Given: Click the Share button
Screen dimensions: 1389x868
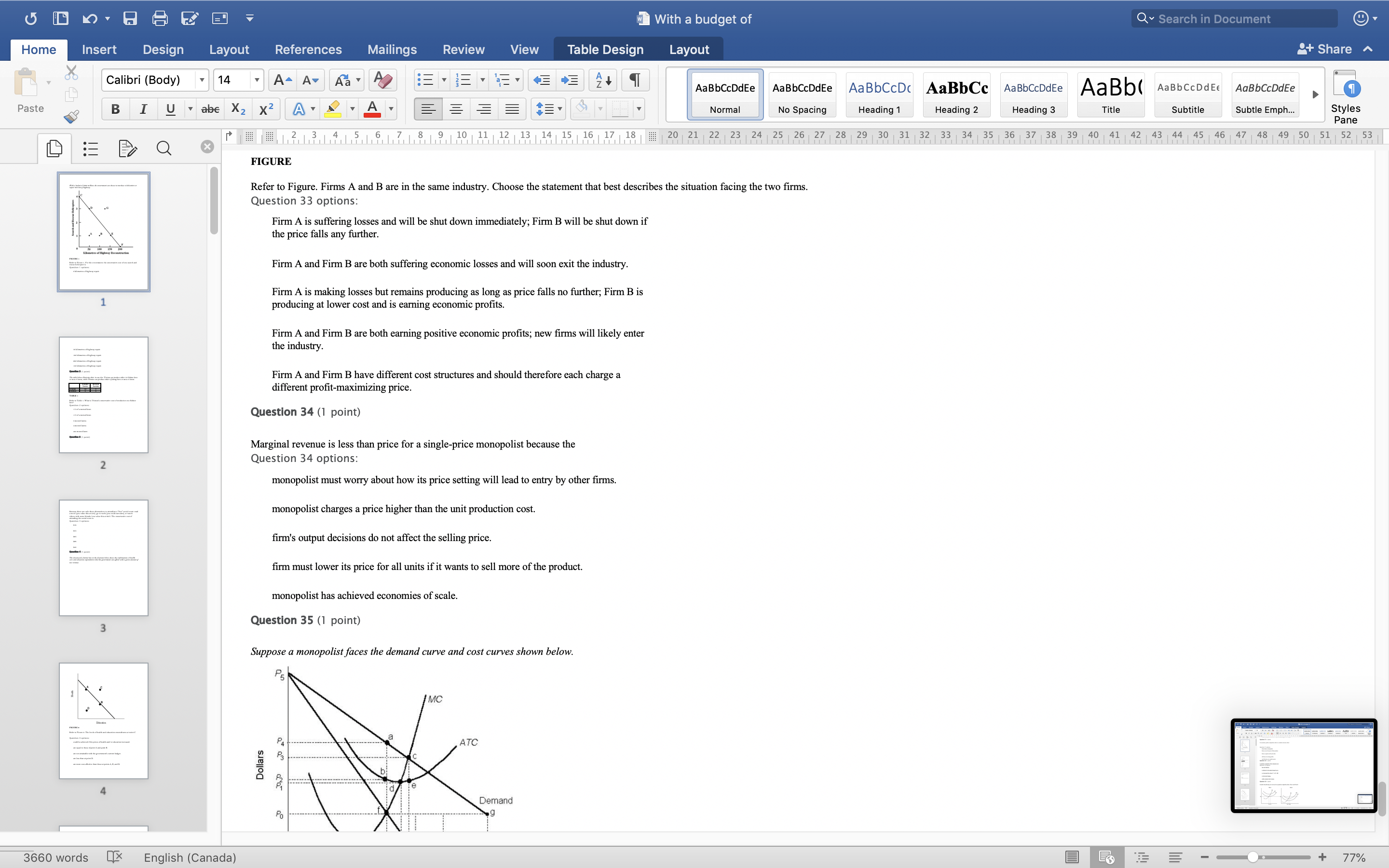Looking at the screenshot, I should point(1325,49).
